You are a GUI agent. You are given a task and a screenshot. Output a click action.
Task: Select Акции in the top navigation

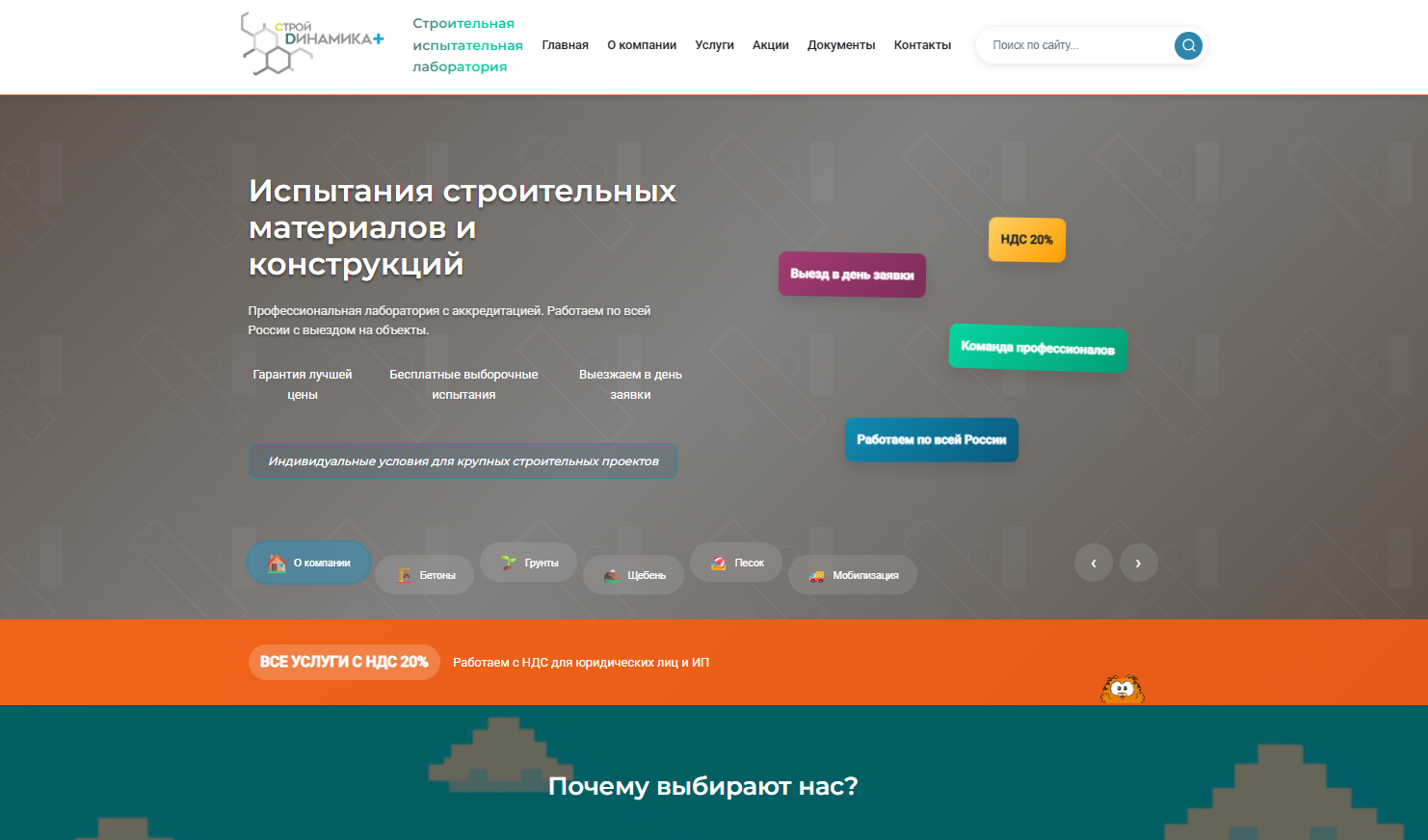point(770,44)
